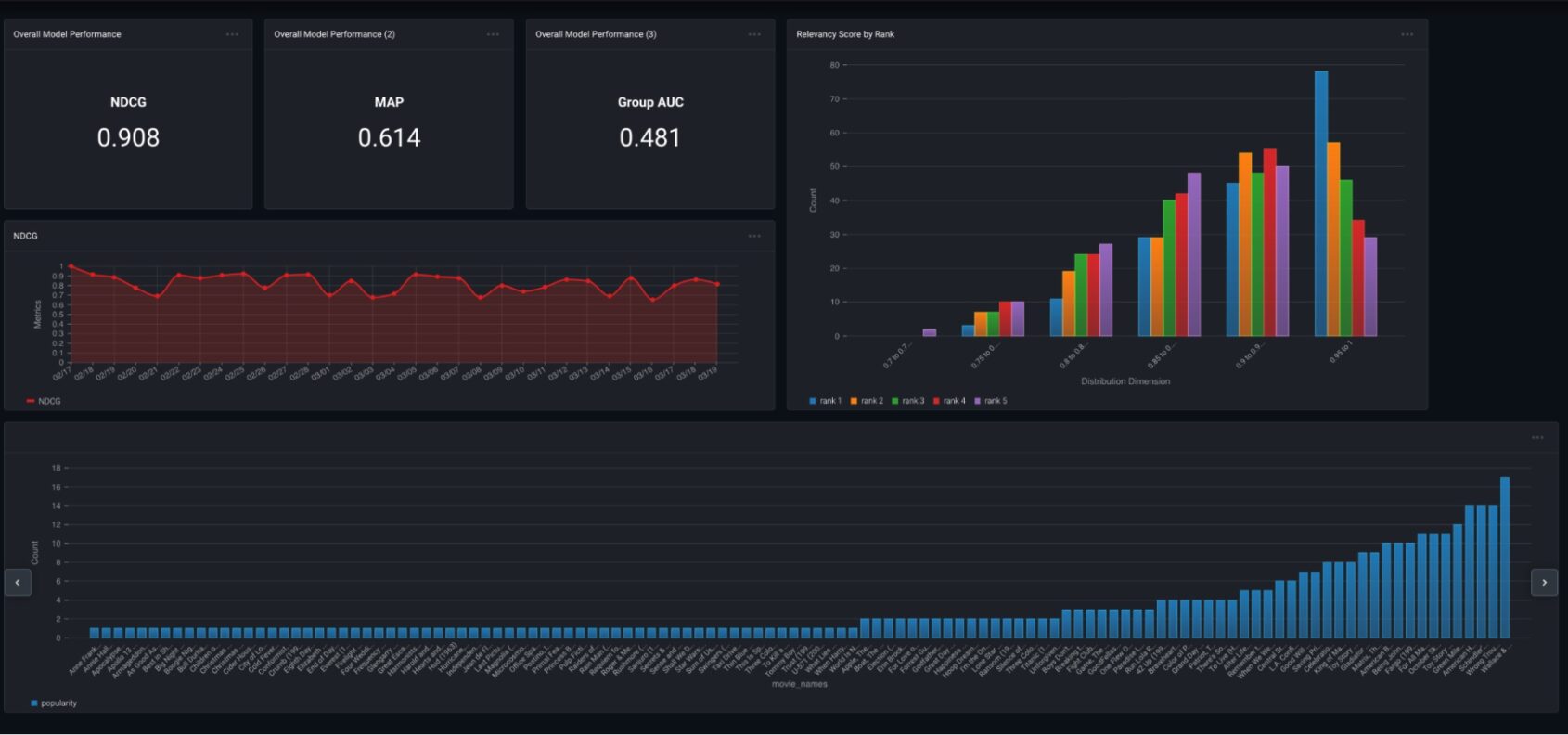
Task: Toggle the rank 1 series in legend
Action: click(x=825, y=401)
